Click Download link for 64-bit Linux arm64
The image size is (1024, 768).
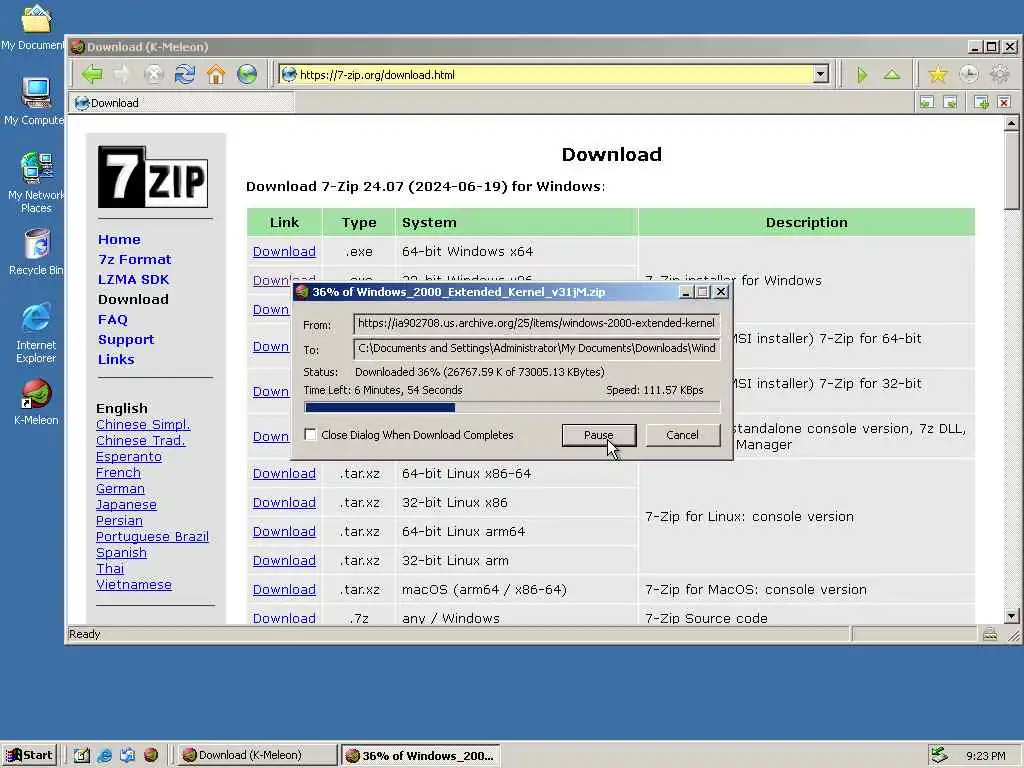pos(284,532)
